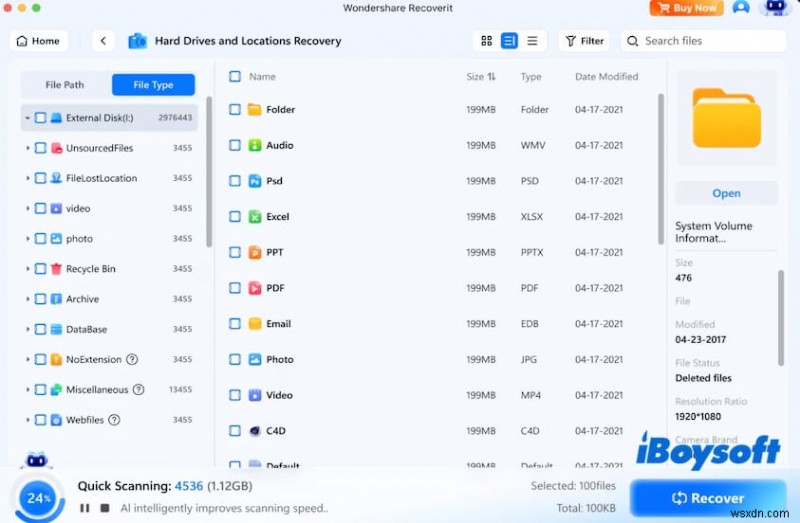Click help icon next to Webfiles
800x523 pixels.
coord(114,420)
